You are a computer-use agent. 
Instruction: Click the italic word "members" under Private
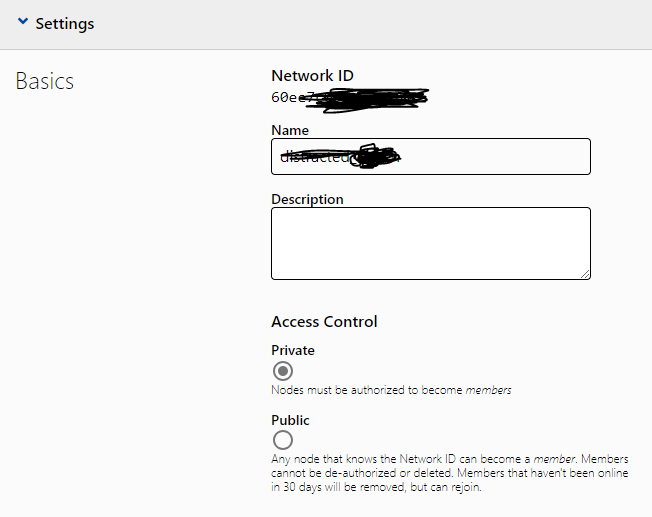[489, 390]
